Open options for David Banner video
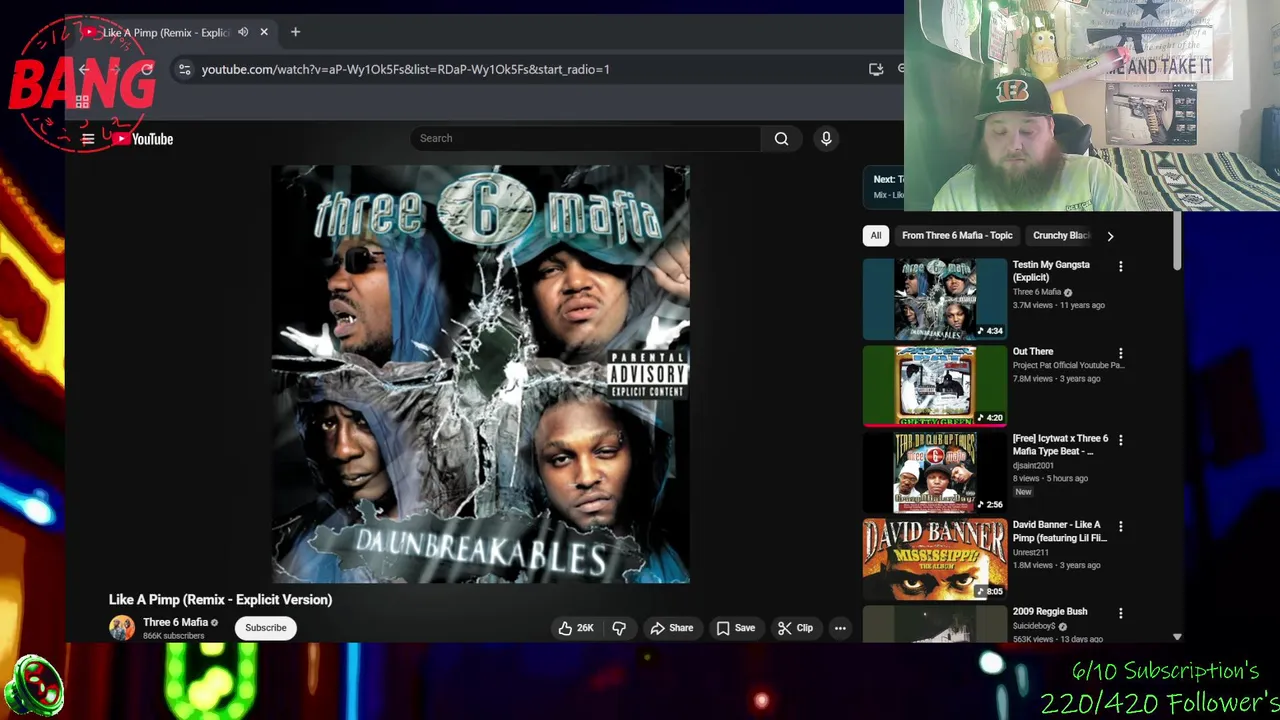The image size is (1280, 720). [x=1121, y=527]
